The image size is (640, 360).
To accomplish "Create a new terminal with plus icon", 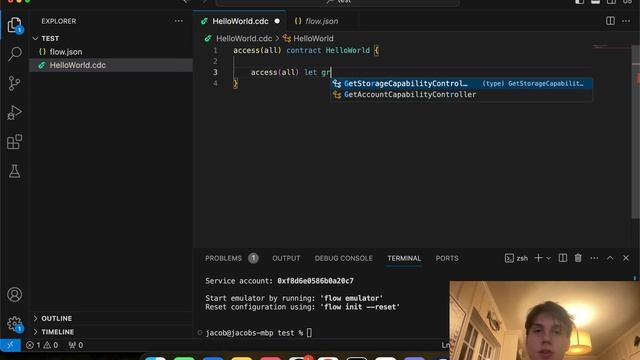I will coord(538,258).
